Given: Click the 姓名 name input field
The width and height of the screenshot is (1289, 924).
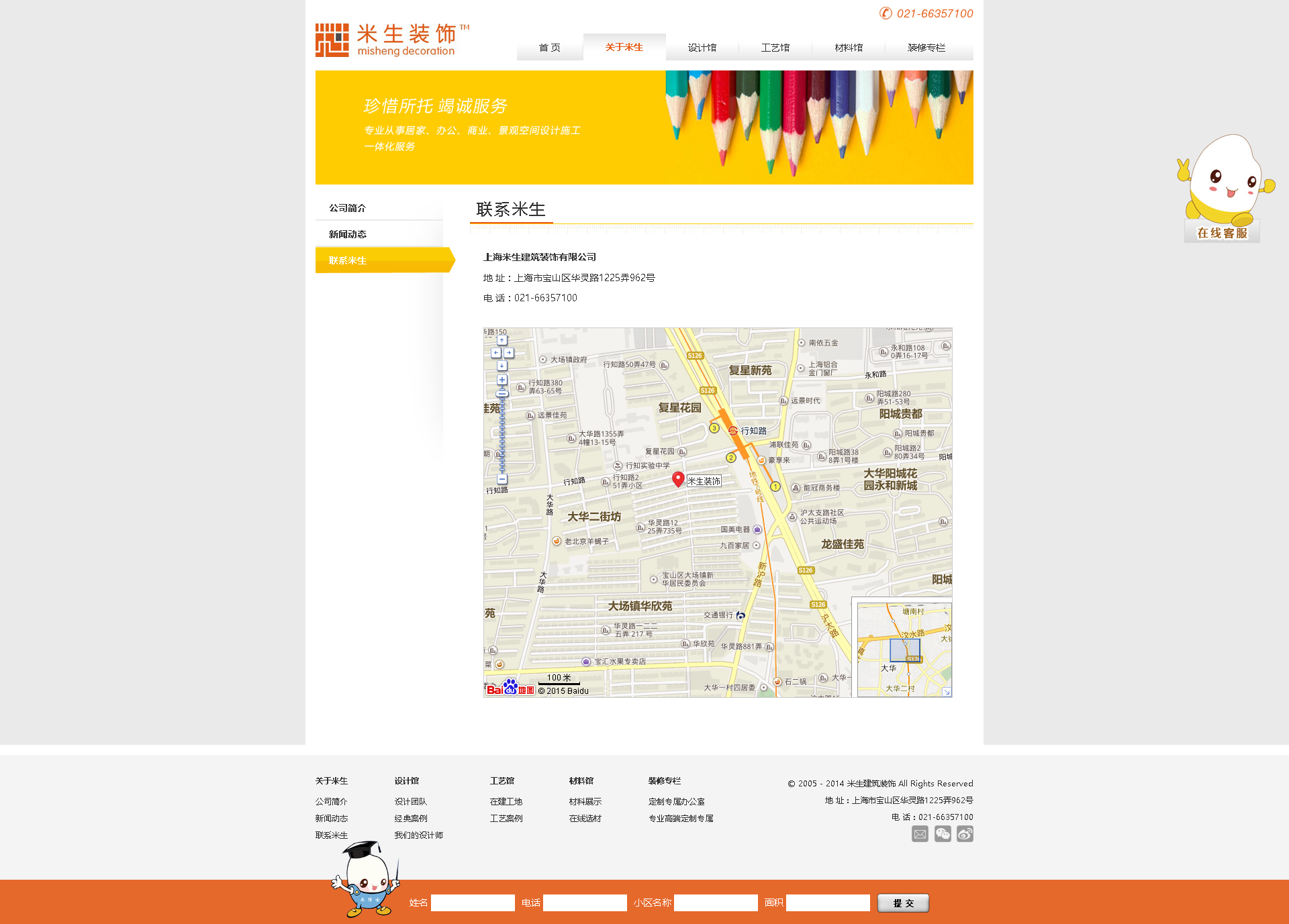Looking at the screenshot, I should pos(473,903).
